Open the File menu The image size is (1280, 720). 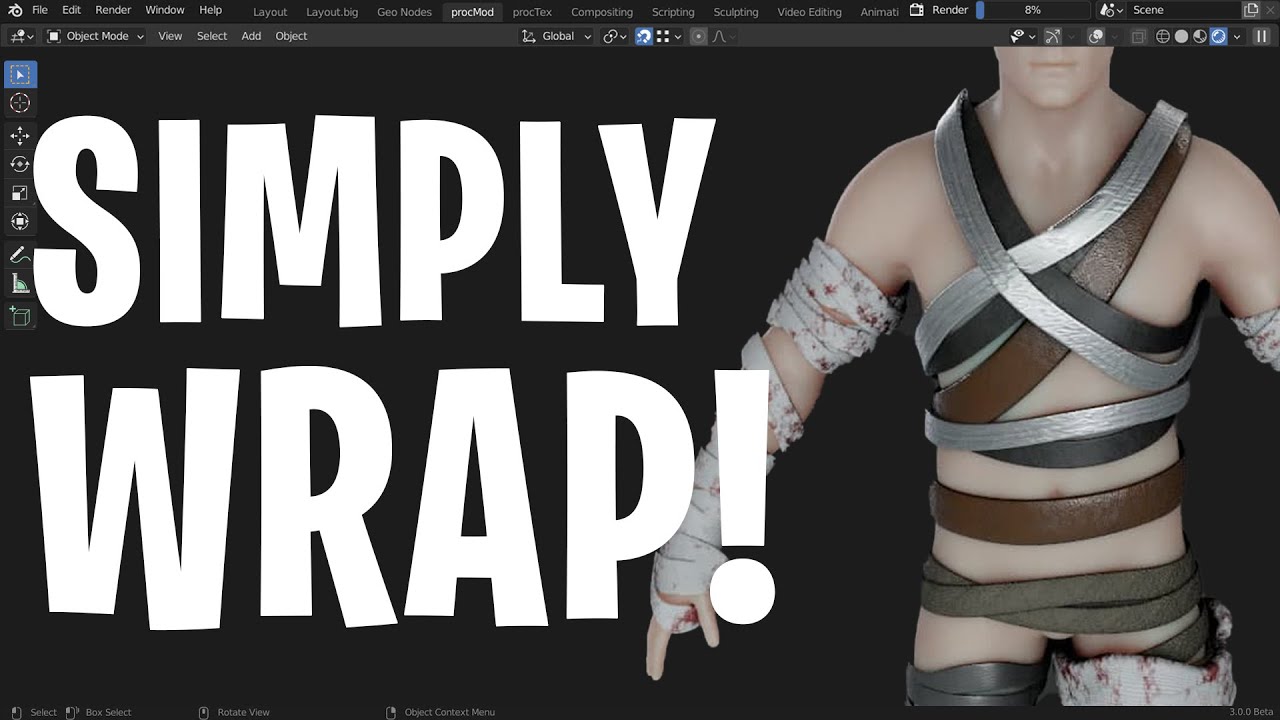point(40,10)
